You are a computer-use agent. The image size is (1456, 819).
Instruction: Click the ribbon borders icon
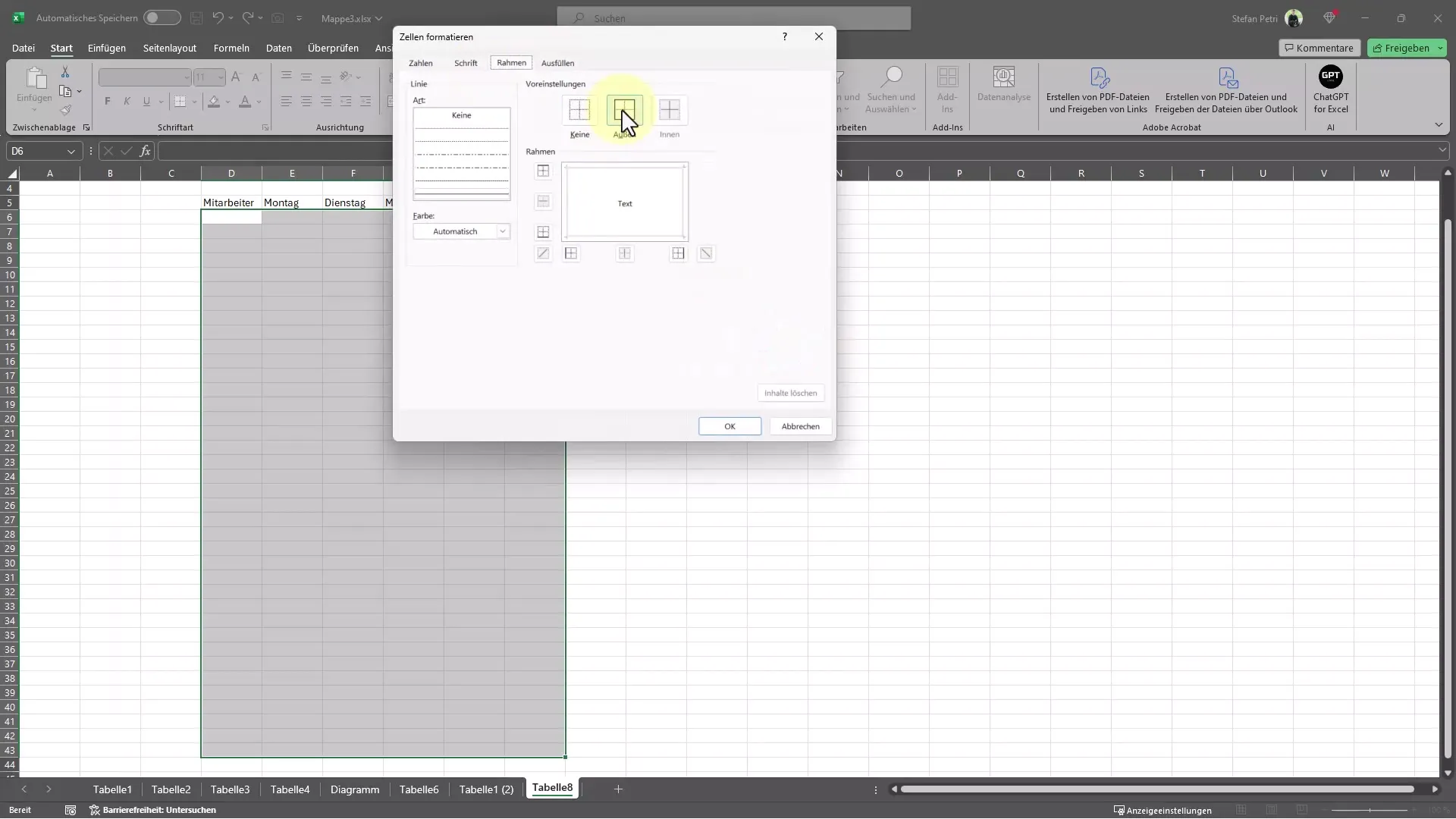[x=180, y=101]
